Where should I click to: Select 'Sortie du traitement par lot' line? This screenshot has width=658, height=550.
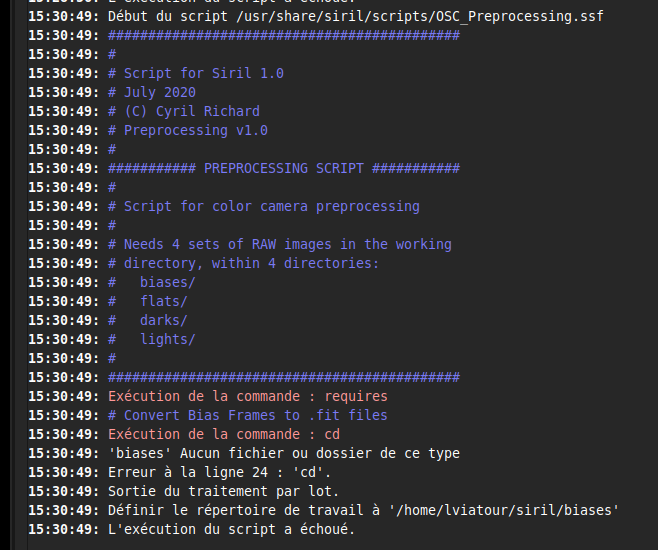click(223, 492)
